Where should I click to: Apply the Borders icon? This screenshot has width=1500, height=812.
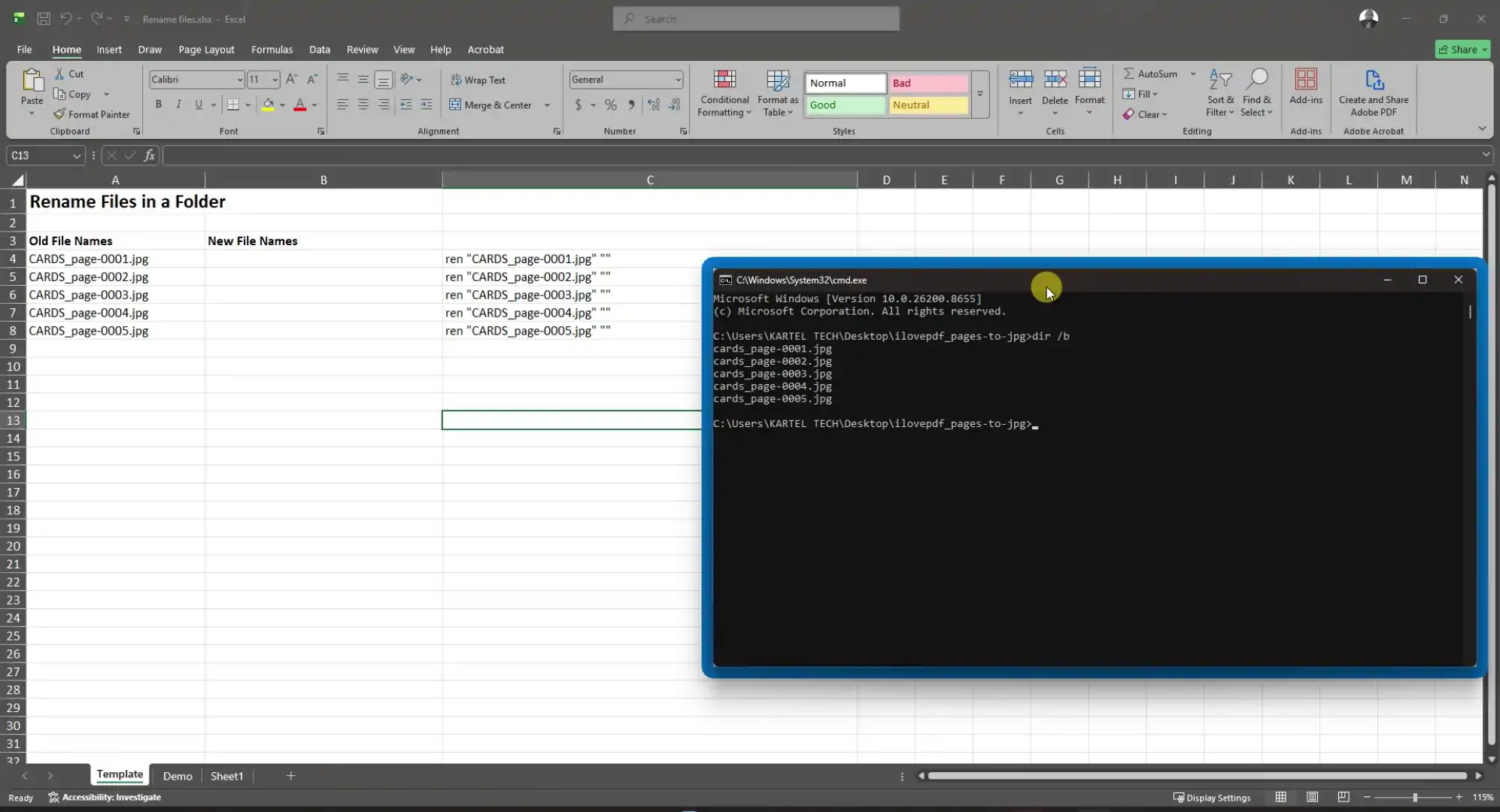click(x=233, y=105)
